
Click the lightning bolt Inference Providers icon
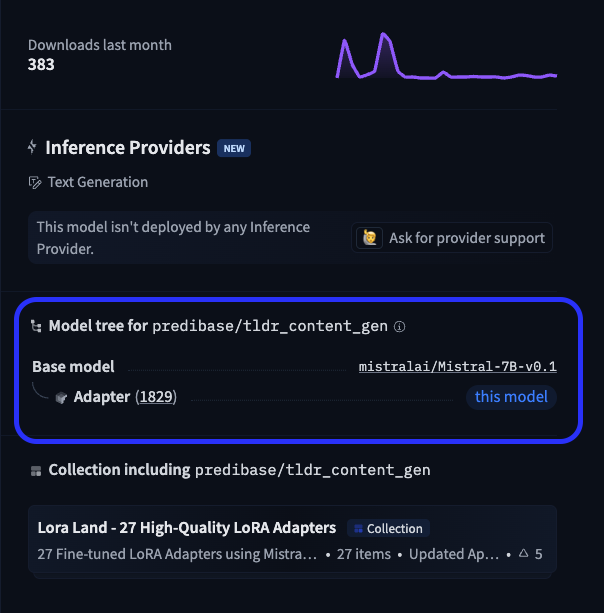click(32, 147)
